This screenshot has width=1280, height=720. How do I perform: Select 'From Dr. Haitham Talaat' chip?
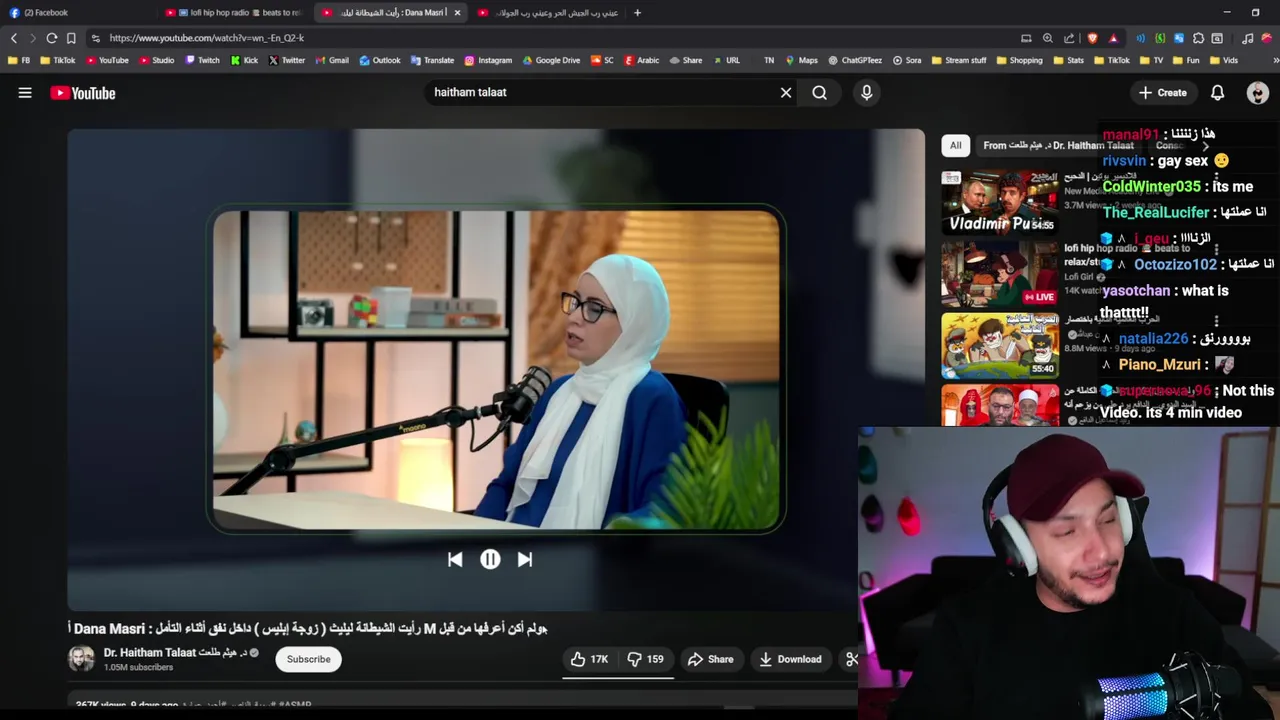[1058, 145]
